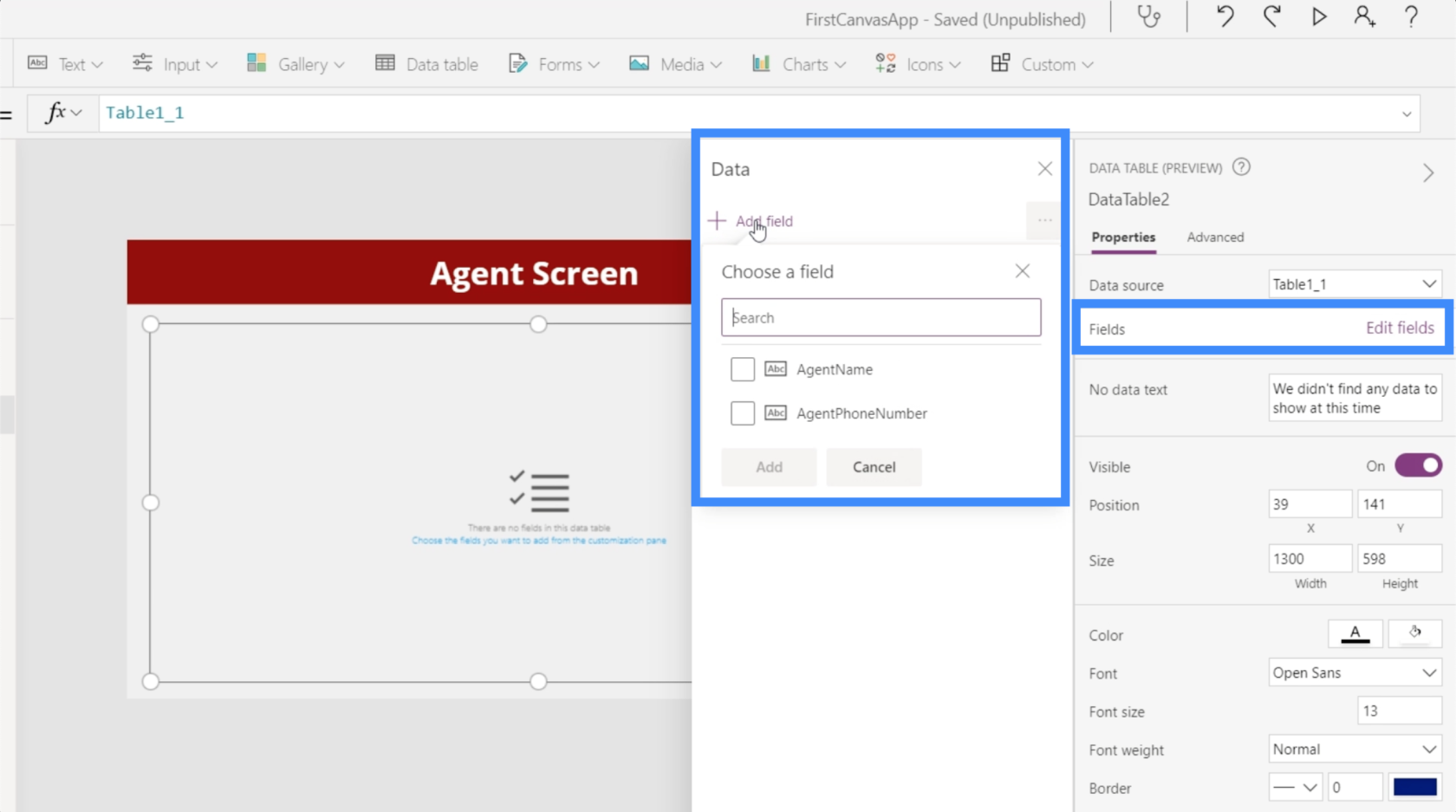The width and height of the screenshot is (1456, 812).
Task: Open the Input controls menu
Action: point(174,64)
